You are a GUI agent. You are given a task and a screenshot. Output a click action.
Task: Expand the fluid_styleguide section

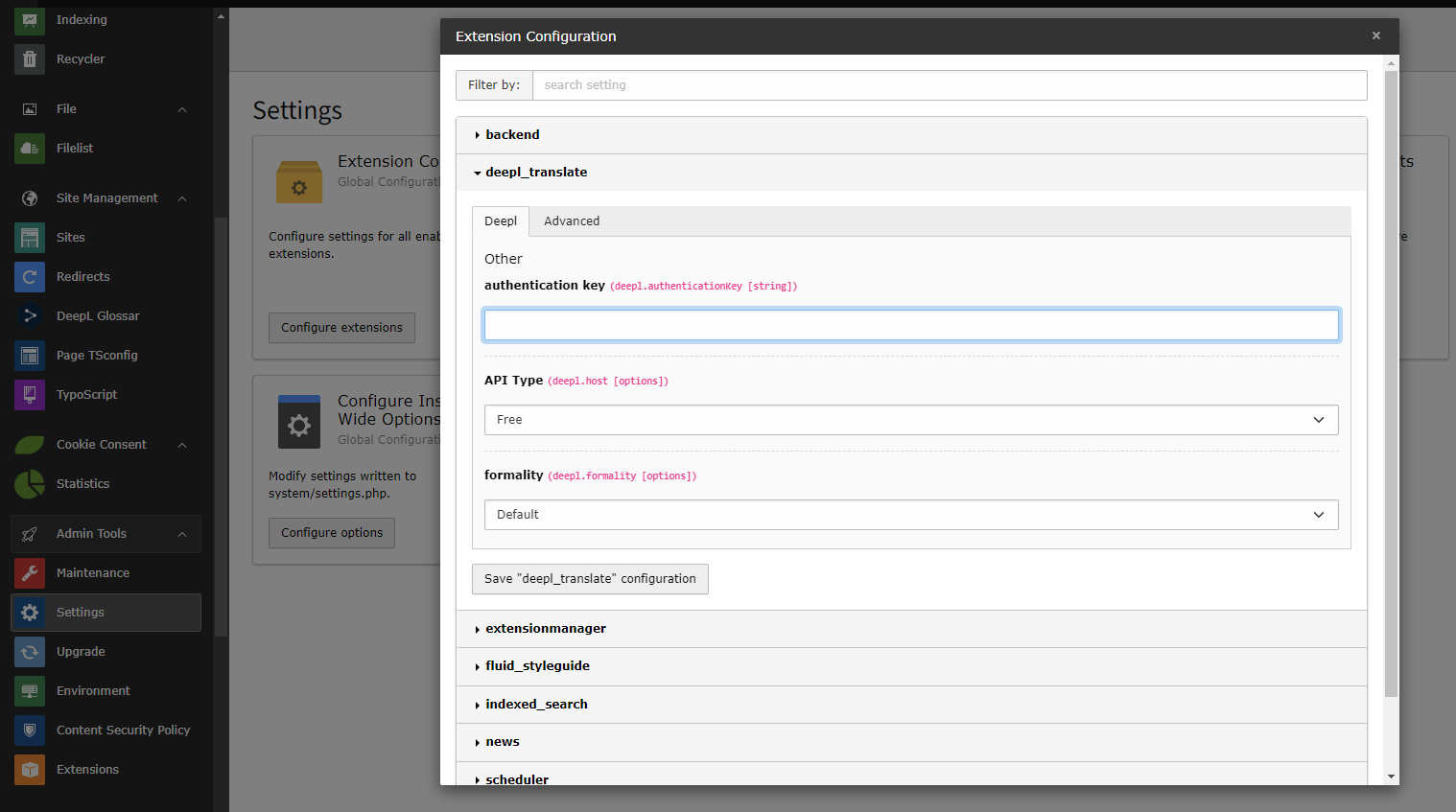[x=911, y=666]
